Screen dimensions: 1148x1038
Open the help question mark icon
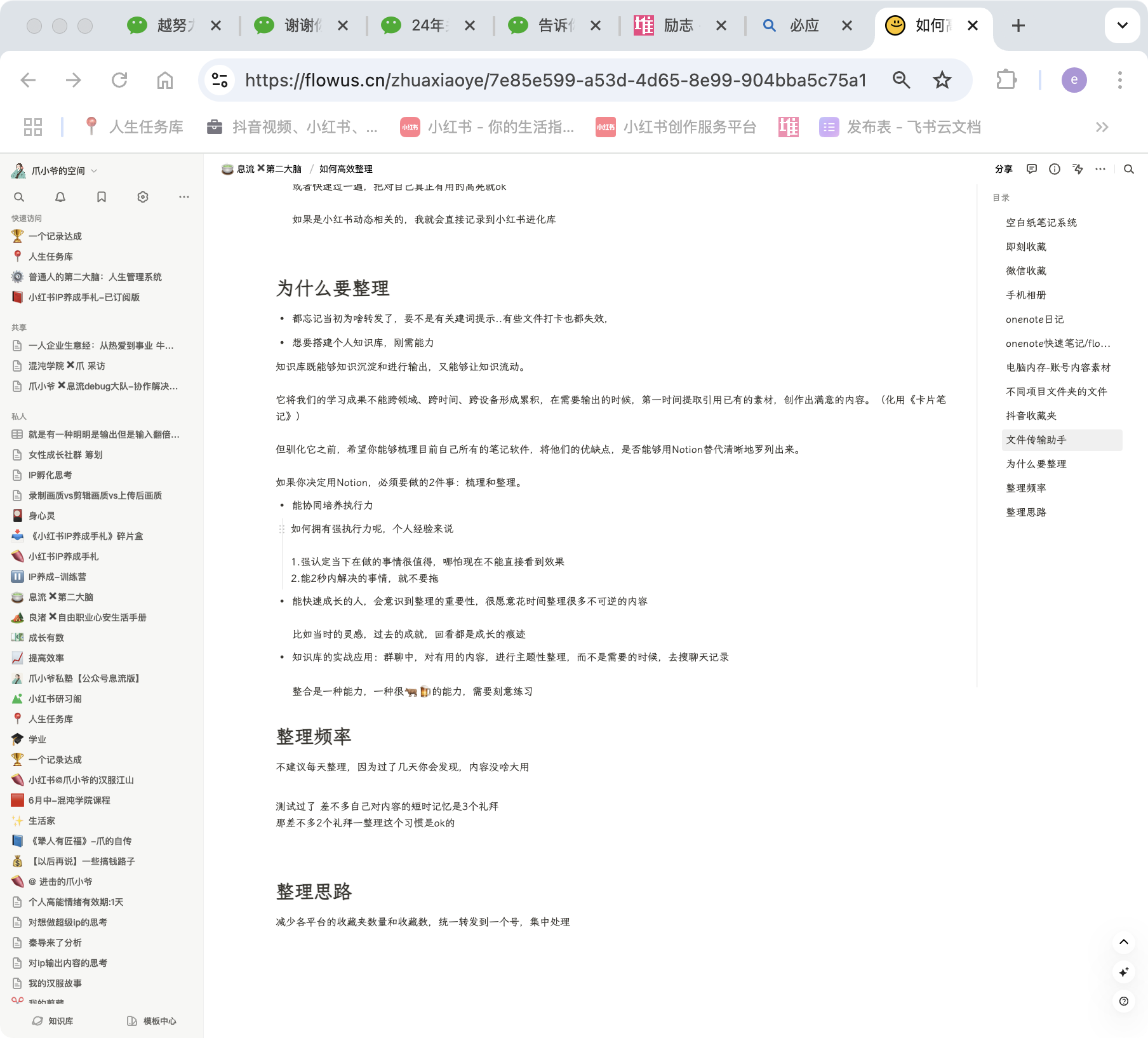[1124, 1001]
